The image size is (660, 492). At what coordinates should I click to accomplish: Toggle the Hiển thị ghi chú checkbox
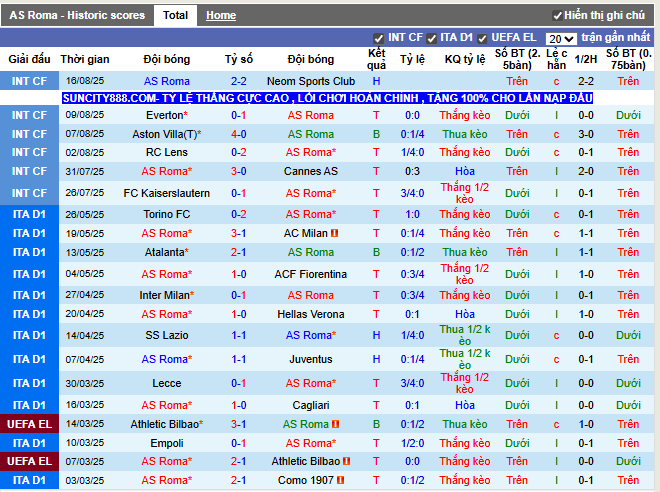click(x=557, y=16)
